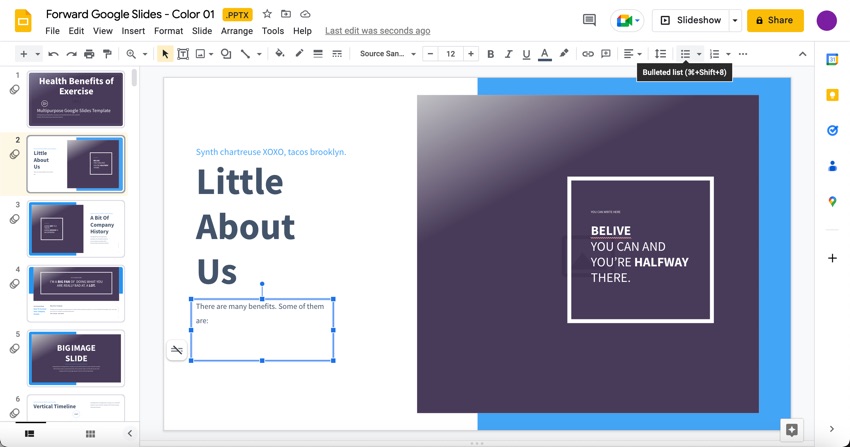Open the Shape tool icon

(226, 54)
